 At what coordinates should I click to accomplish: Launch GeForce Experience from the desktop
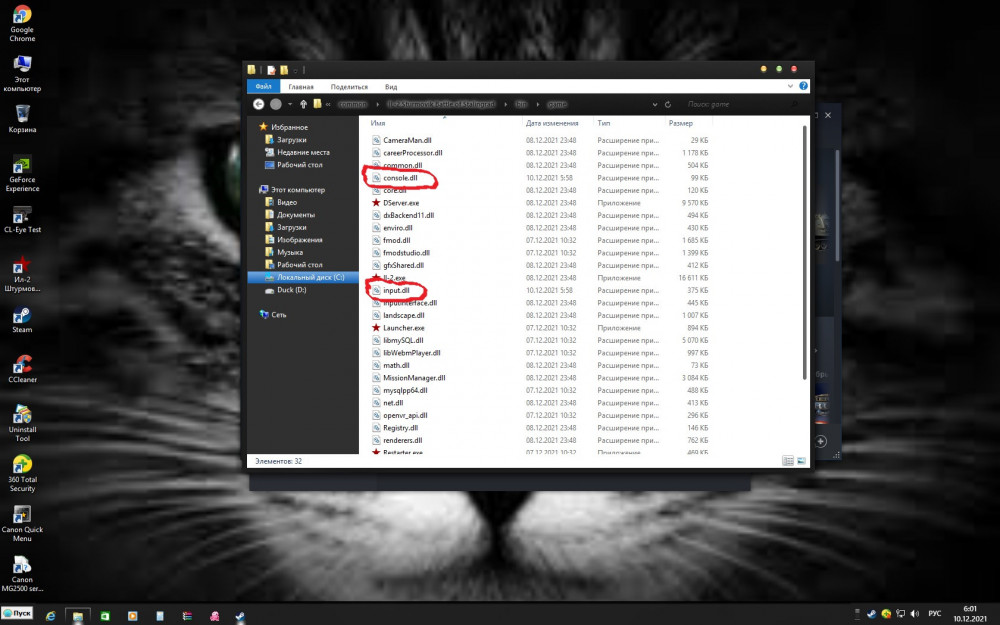22,173
